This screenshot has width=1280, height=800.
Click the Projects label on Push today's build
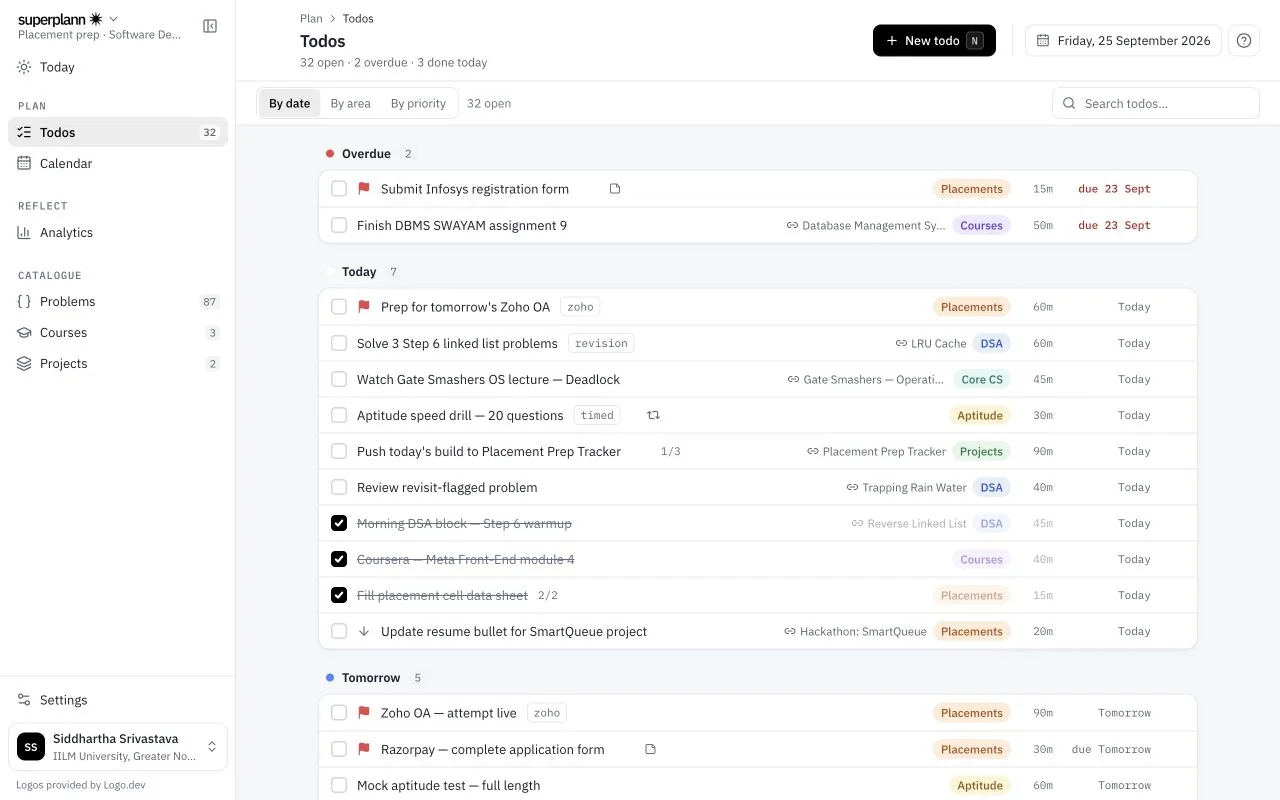pyautogui.click(x=981, y=451)
